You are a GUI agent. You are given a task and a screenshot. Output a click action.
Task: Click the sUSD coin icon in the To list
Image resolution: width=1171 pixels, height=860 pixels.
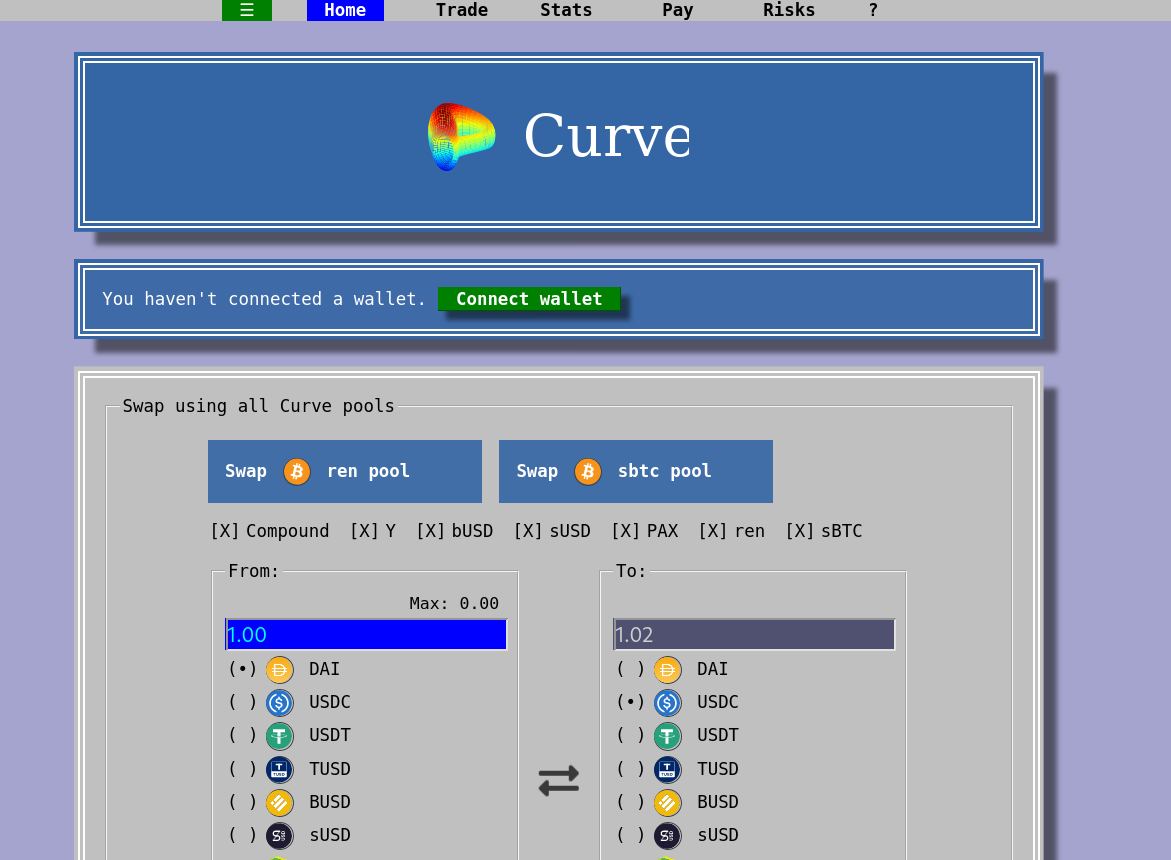[x=668, y=835]
